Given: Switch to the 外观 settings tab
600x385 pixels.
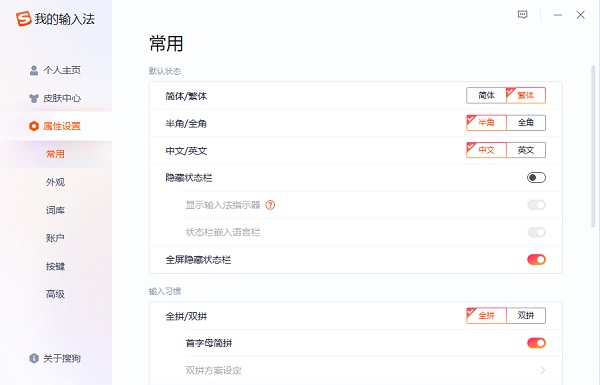Looking at the screenshot, I should [55, 182].
